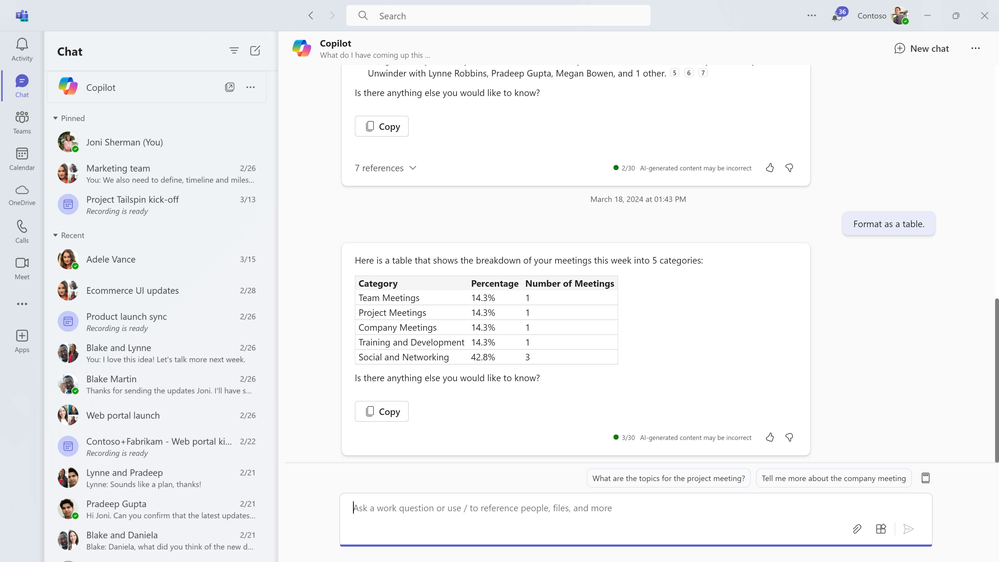This screenshot has width=999, height=562.
Task: Open the Activity feed
Action: click(22, 49)
